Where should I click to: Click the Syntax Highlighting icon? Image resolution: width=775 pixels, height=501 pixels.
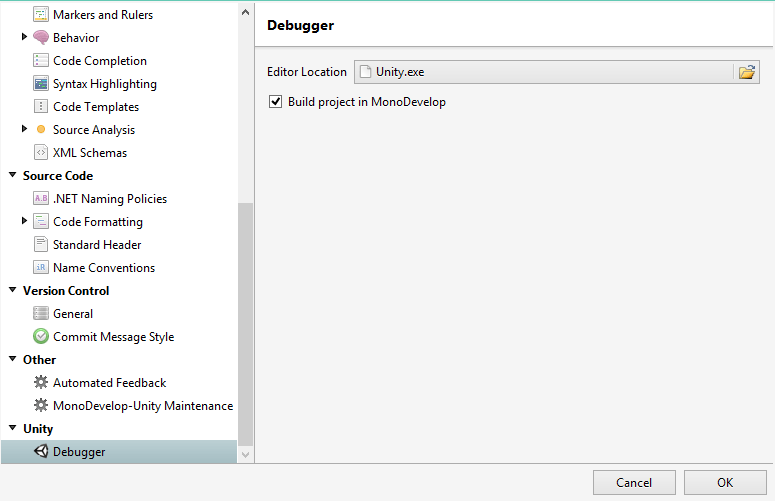[x=41, y=84]
